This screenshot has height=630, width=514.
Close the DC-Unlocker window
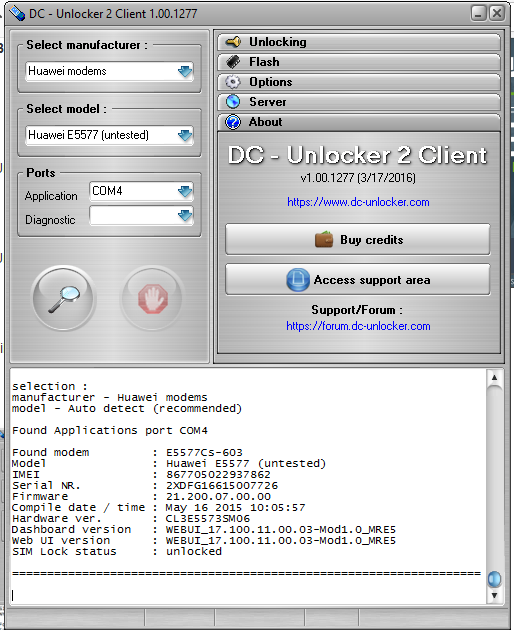pos(497,13)
